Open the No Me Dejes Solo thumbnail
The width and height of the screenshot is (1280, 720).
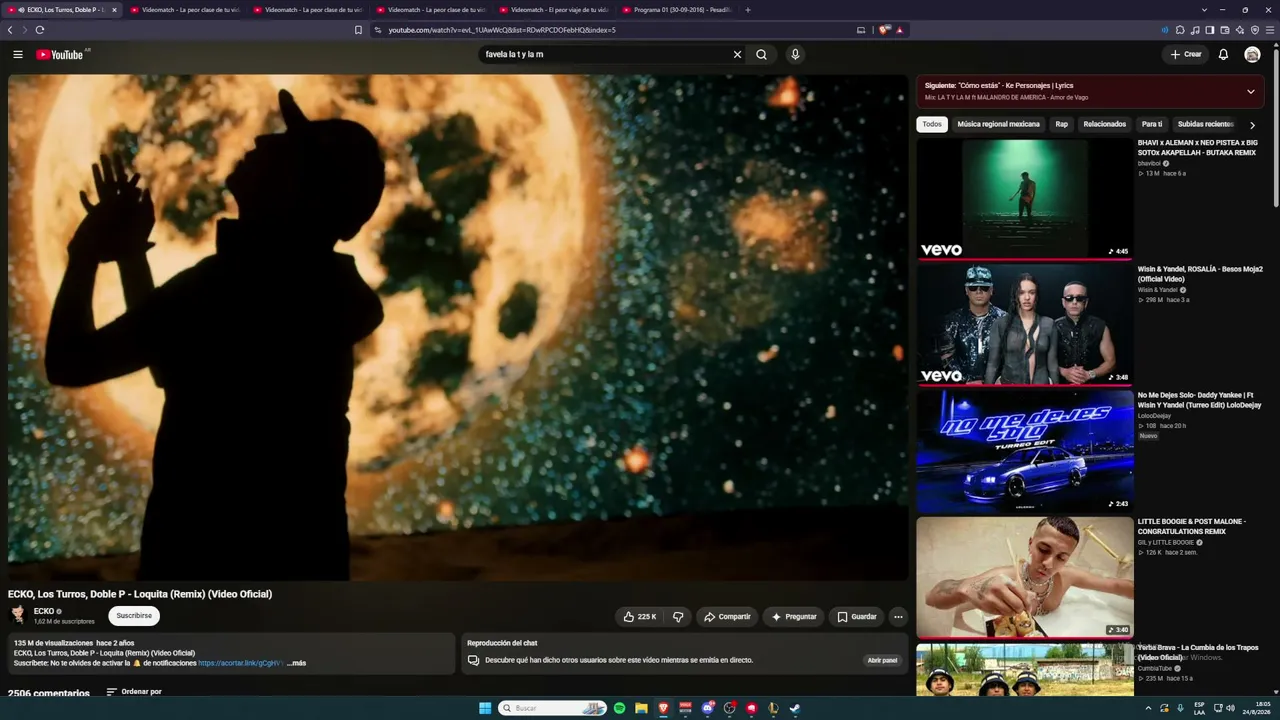[1025, 450]
